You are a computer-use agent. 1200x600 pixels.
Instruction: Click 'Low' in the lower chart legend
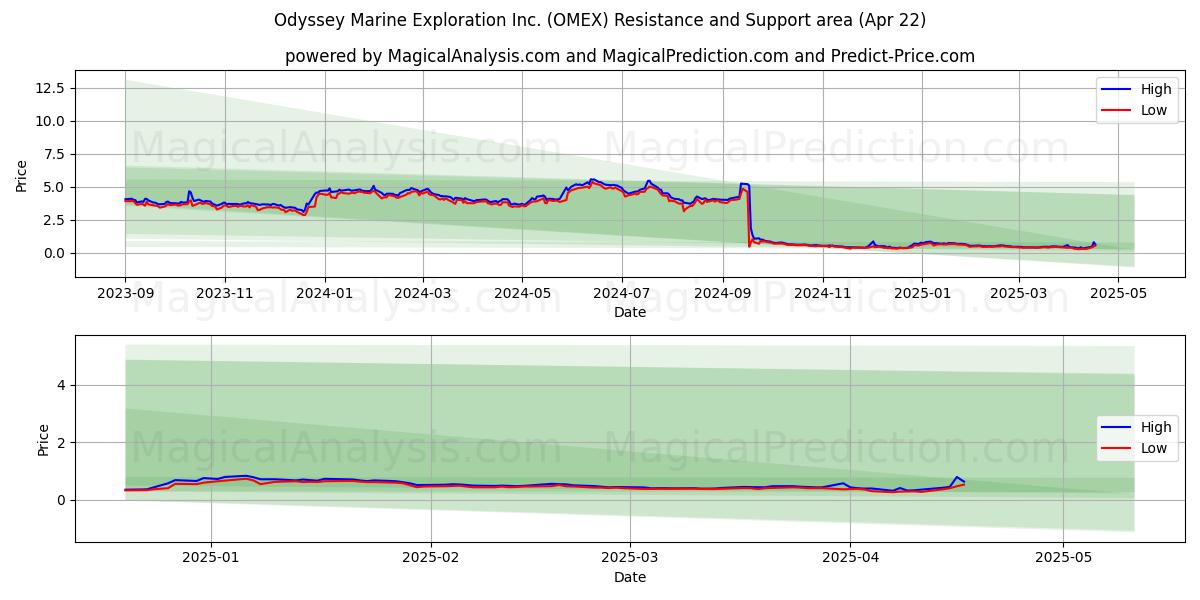pos(1154,448)
